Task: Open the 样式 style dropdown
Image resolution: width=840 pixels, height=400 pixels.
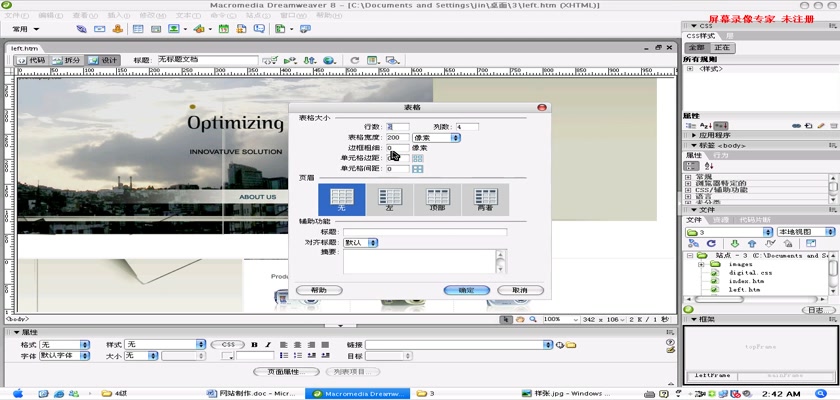Action: pos(165,344)
